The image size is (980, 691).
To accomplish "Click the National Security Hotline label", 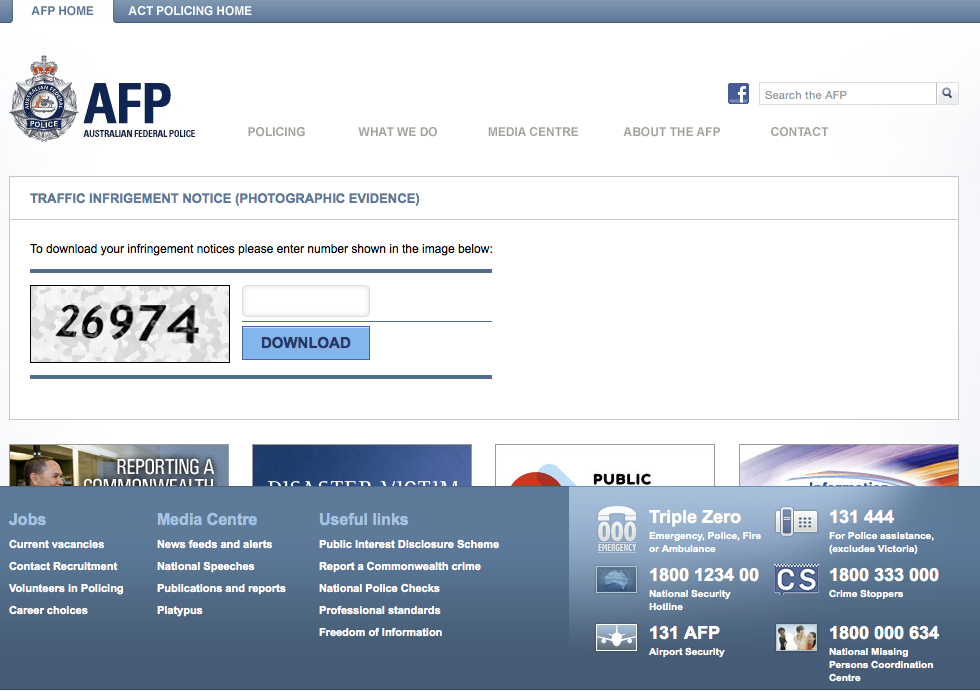I will pos(689,600).
